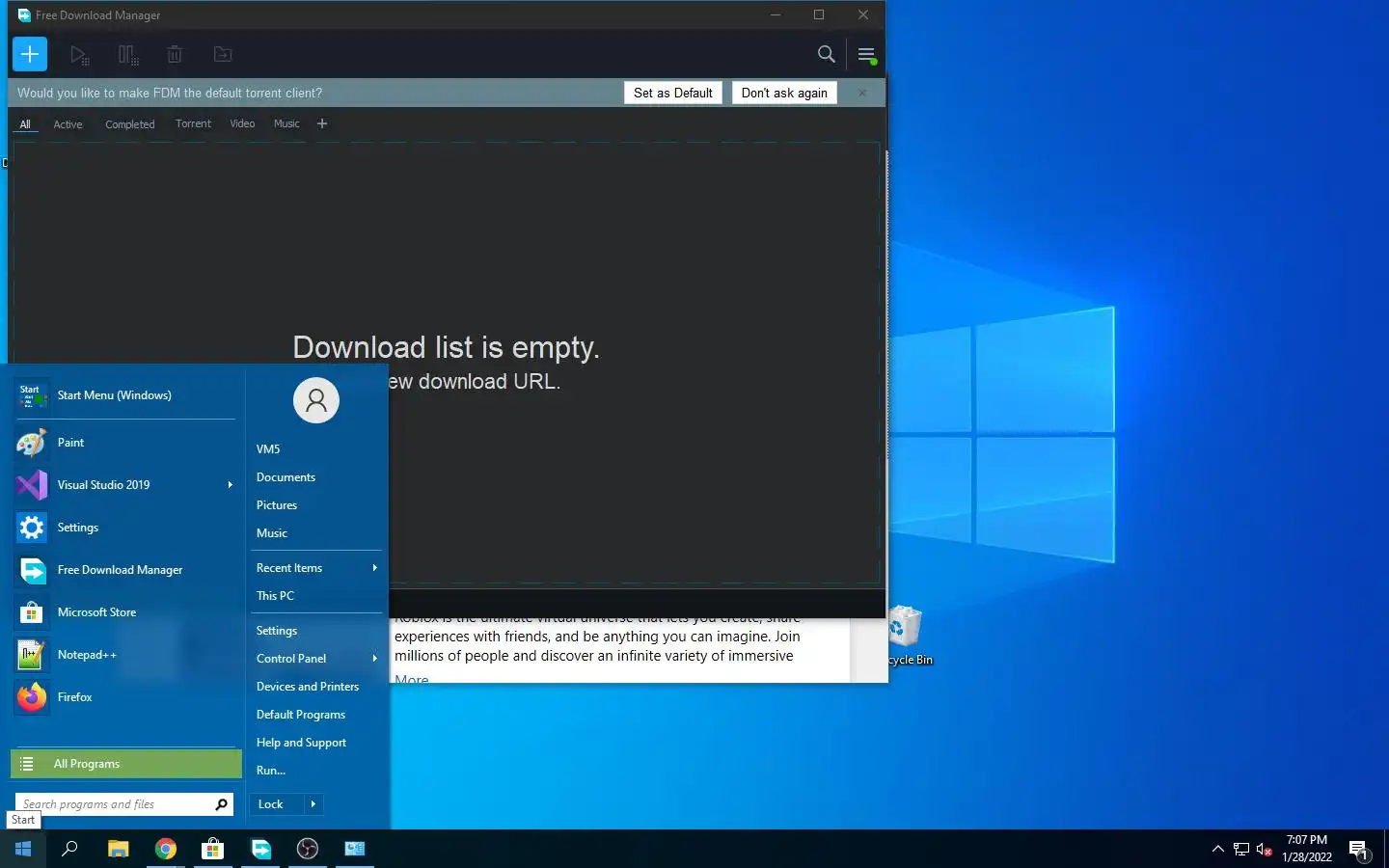This screenshot has width=1389, height=868.
Task: Switch to the Torrent tab
Action: (193, 123)
